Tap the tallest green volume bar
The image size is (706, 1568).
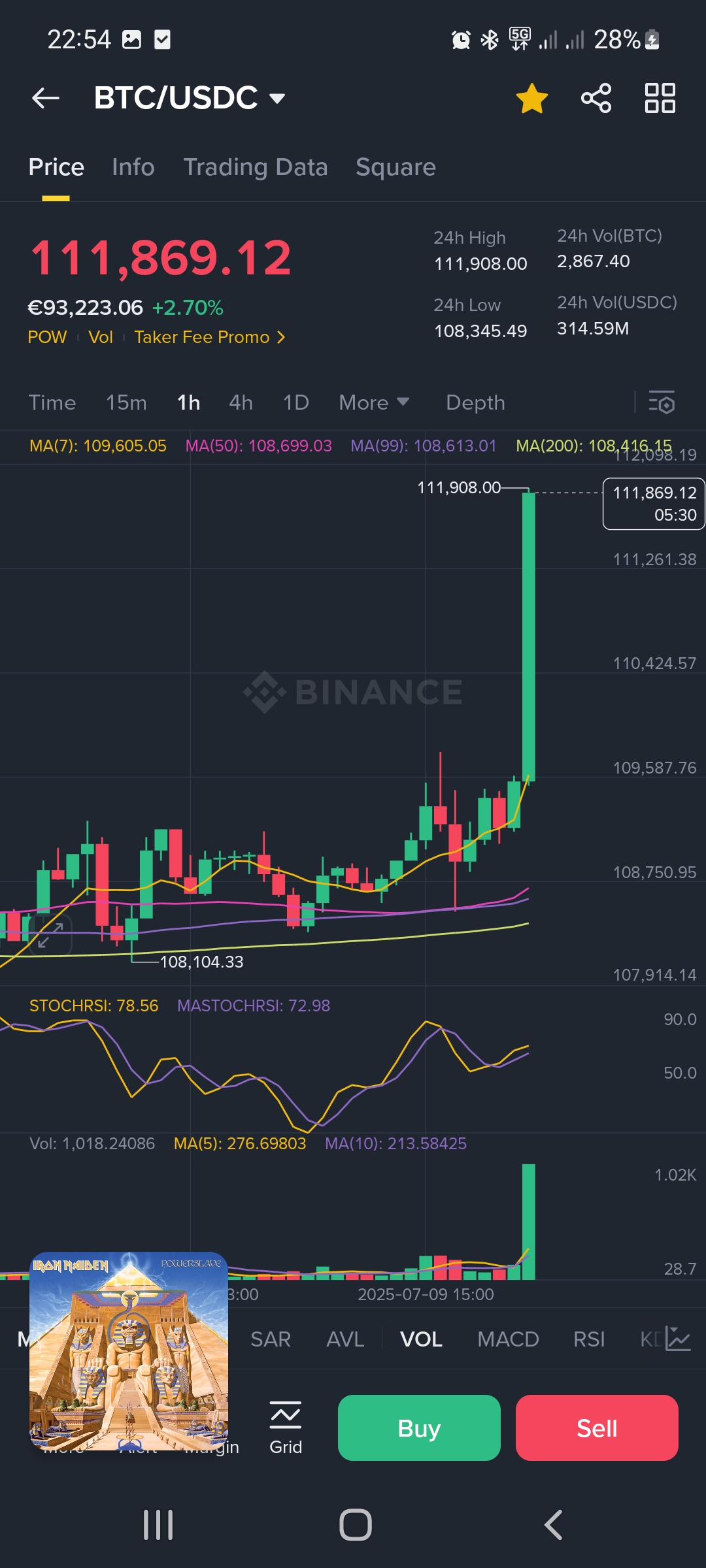529,1222
